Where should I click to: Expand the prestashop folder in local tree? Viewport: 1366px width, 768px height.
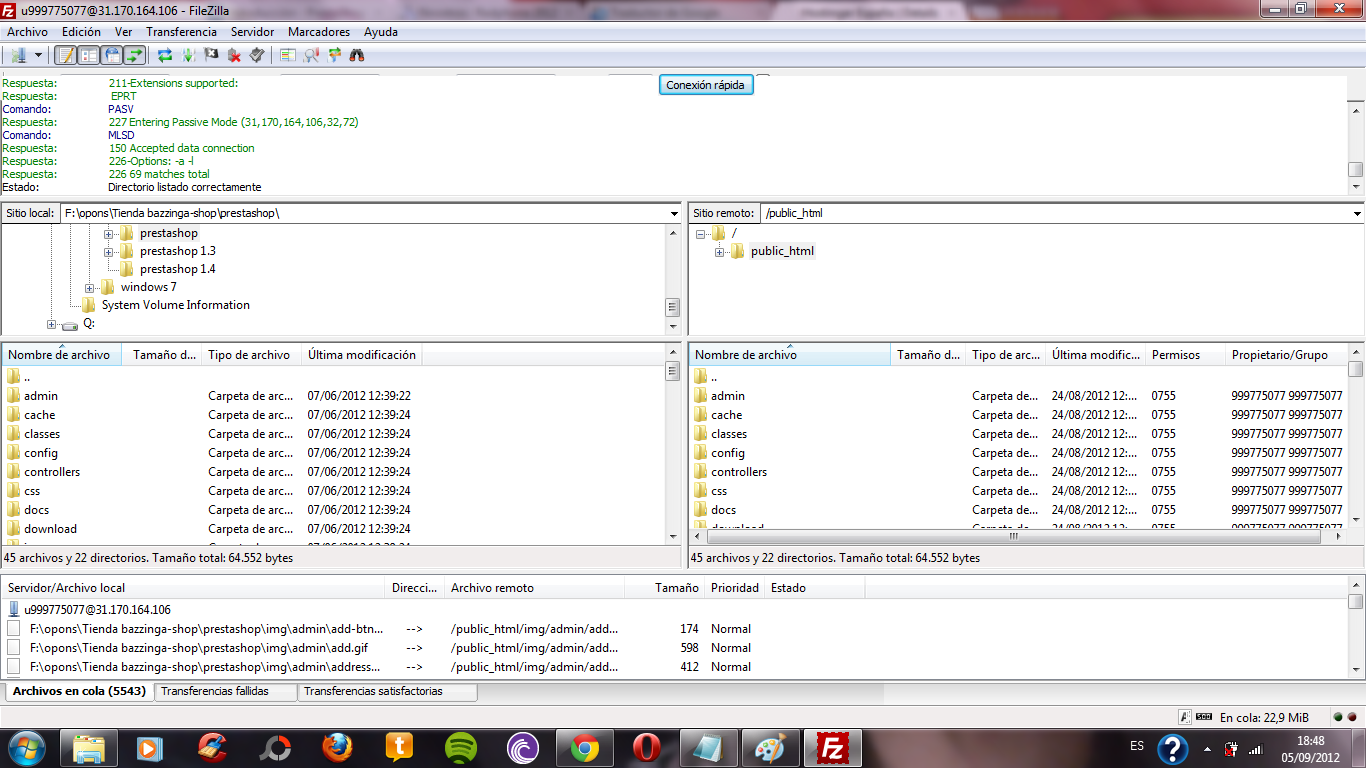click(109, 233)
